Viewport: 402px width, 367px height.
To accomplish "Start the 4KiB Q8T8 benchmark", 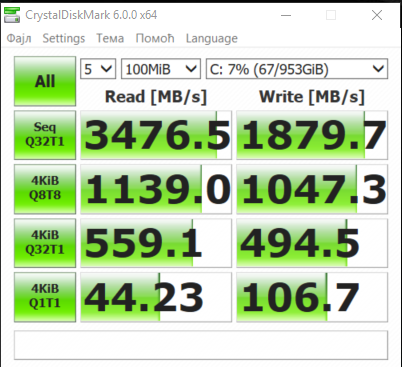I will [45, 189].
